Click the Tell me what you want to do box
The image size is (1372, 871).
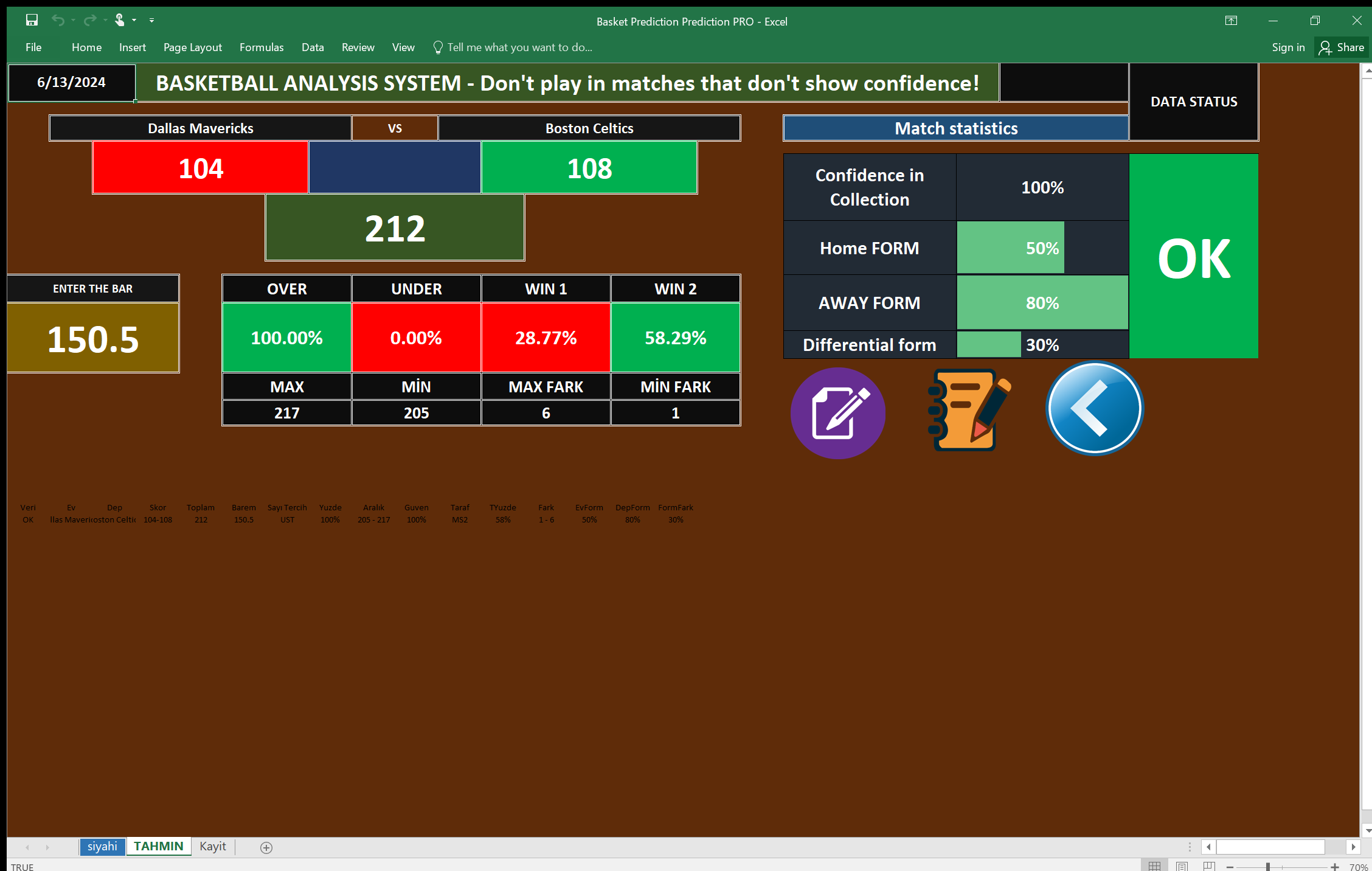click(x=519, y=47)
